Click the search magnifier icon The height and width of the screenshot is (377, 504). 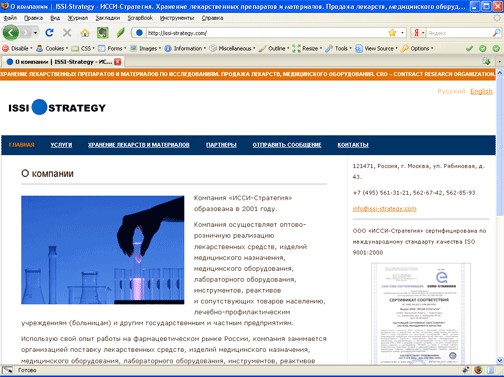coord(496,33)
